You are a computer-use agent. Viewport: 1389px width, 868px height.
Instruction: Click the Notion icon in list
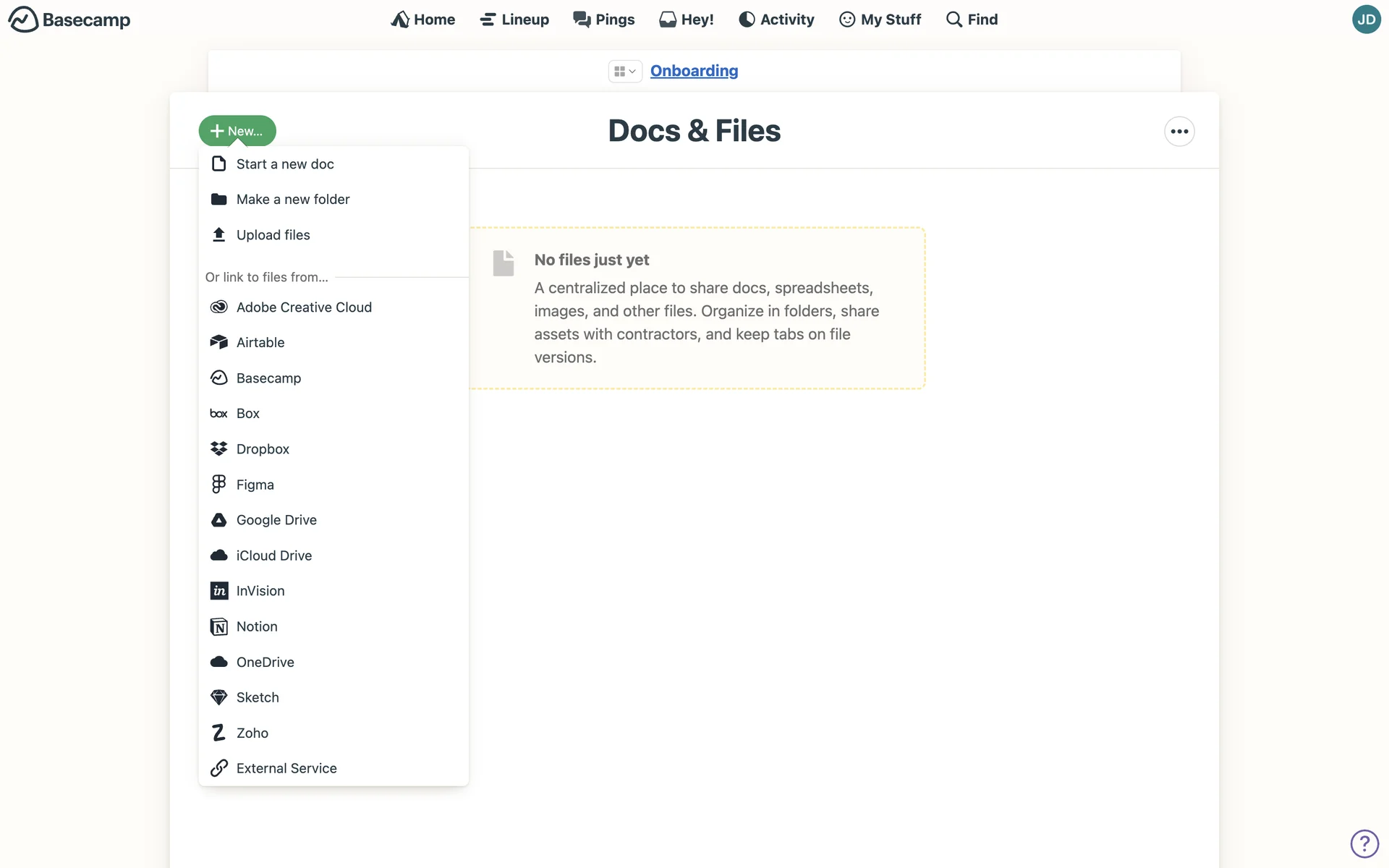coord(218,626)
